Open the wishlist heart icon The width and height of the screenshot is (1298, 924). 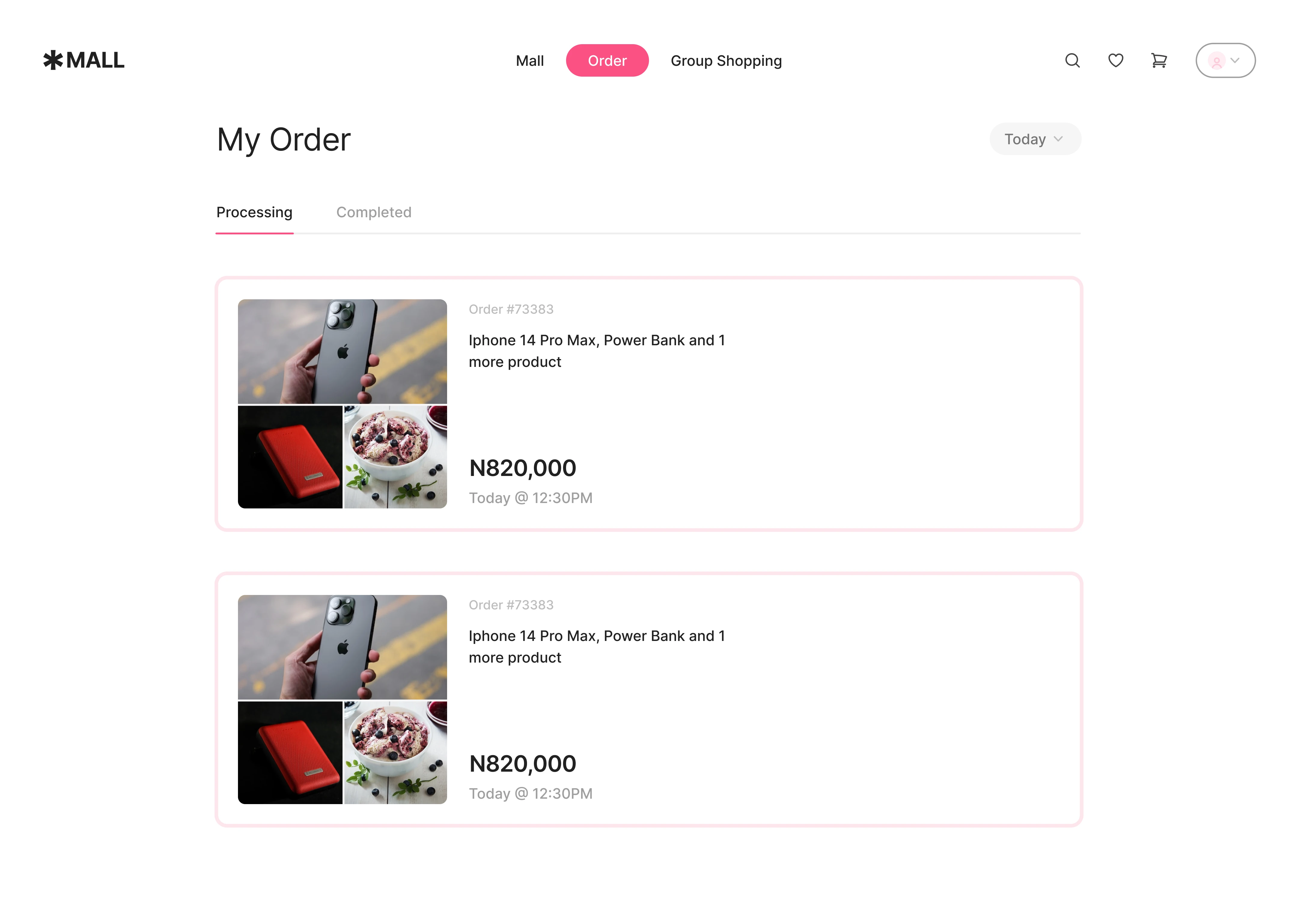[1115, 60]
